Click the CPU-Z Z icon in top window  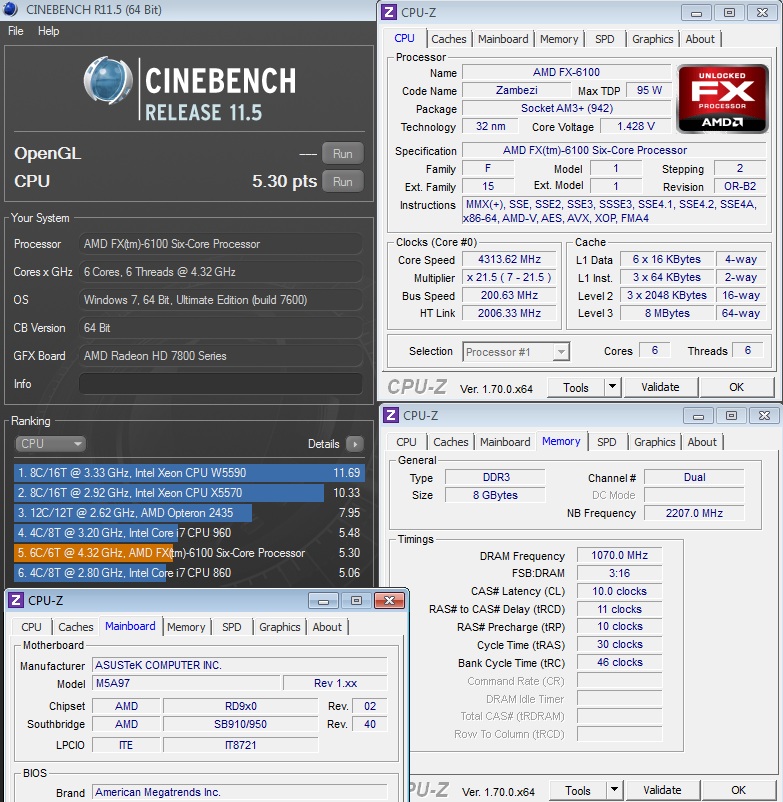click(389, 12)
